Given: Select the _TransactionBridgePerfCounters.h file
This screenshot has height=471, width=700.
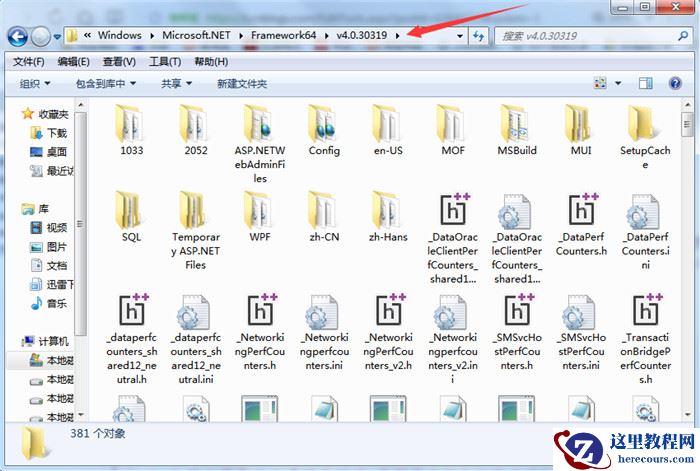Looking at the screenshot, I should (x=645, y=339).
